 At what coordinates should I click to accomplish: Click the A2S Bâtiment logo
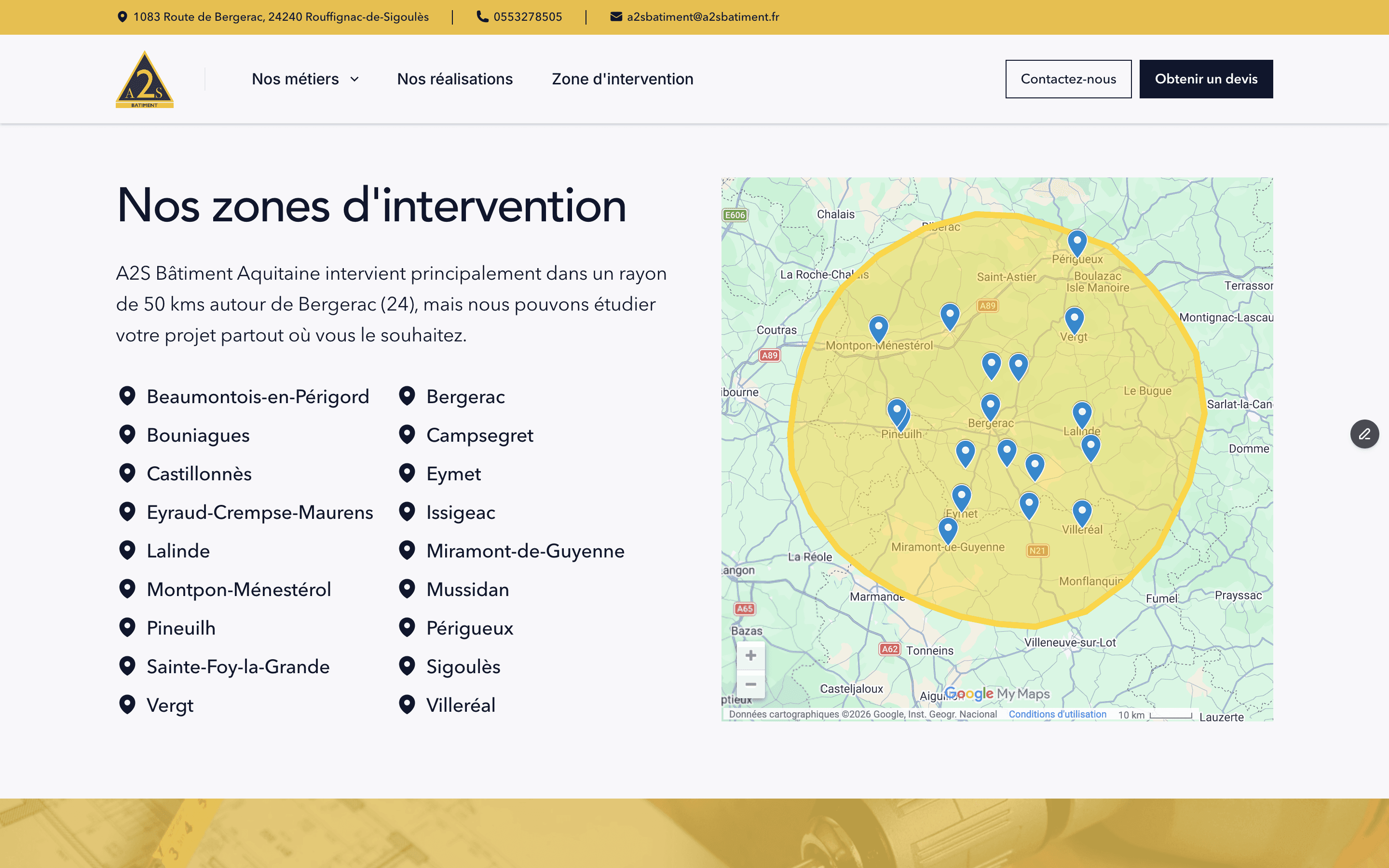tap(145, 79)
